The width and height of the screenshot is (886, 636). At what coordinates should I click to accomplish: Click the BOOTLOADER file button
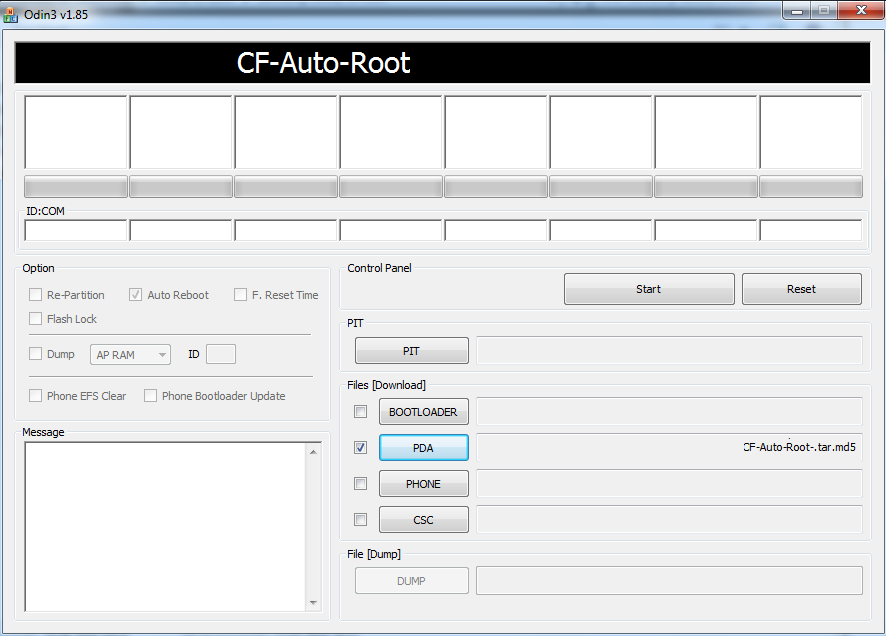(424, 412)
